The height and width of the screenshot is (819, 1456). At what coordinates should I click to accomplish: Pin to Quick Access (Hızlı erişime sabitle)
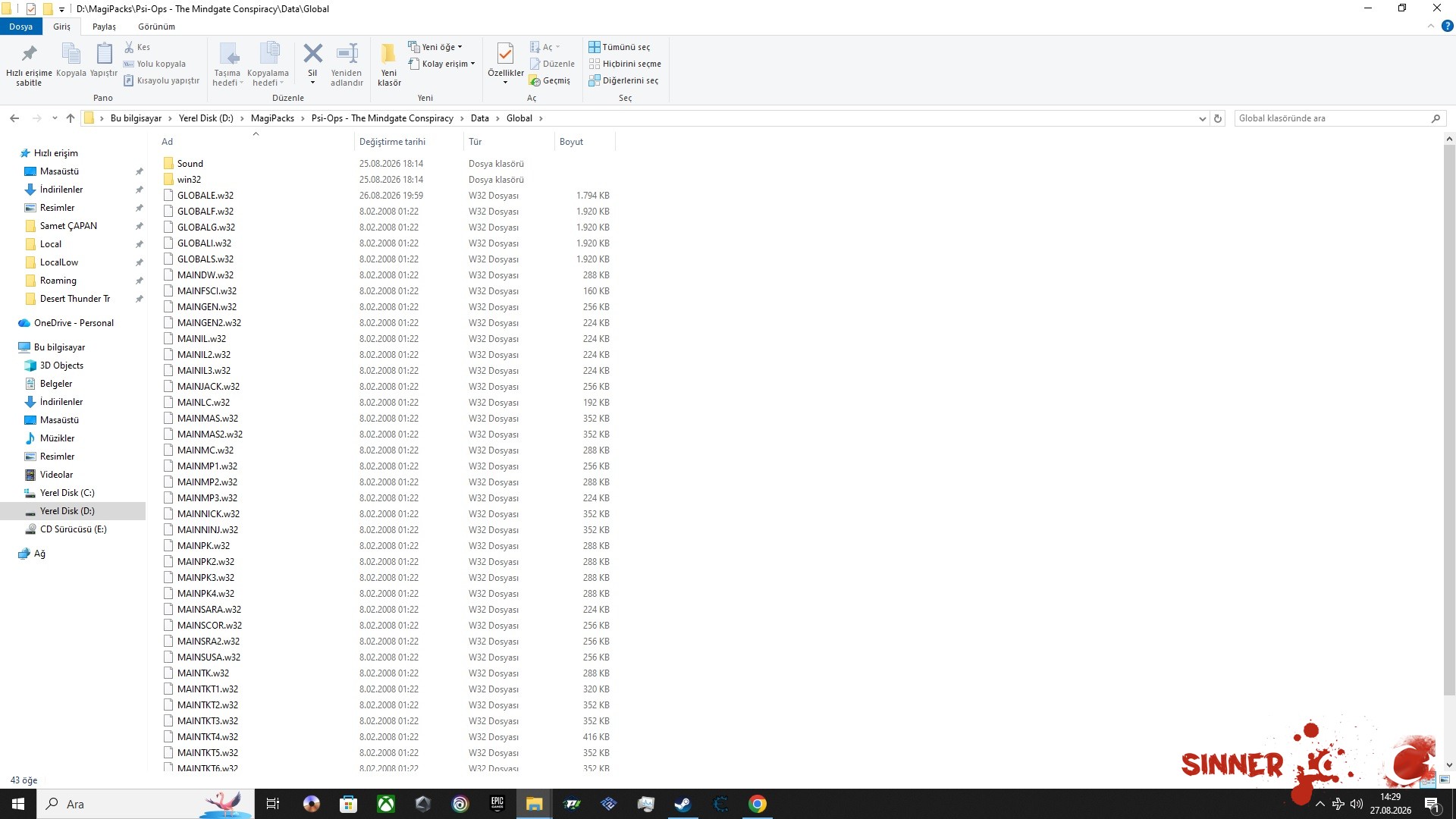point(29,64)
